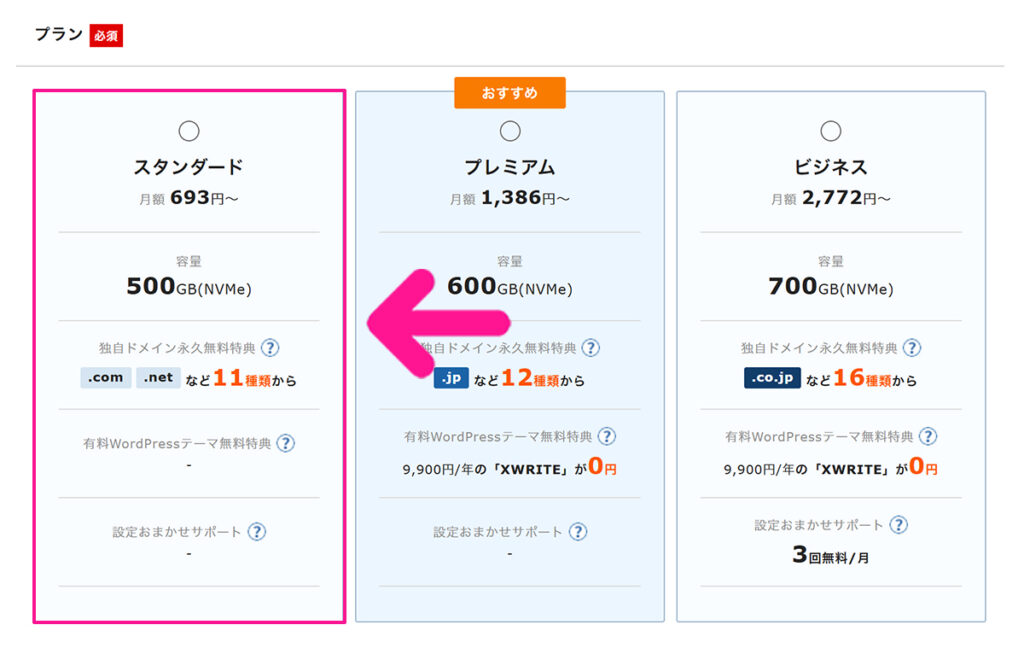This screenshot has height=654, width=1024.
Task: Open domain benefit help icon in スタンダード card
Action: tap(270, 349)
